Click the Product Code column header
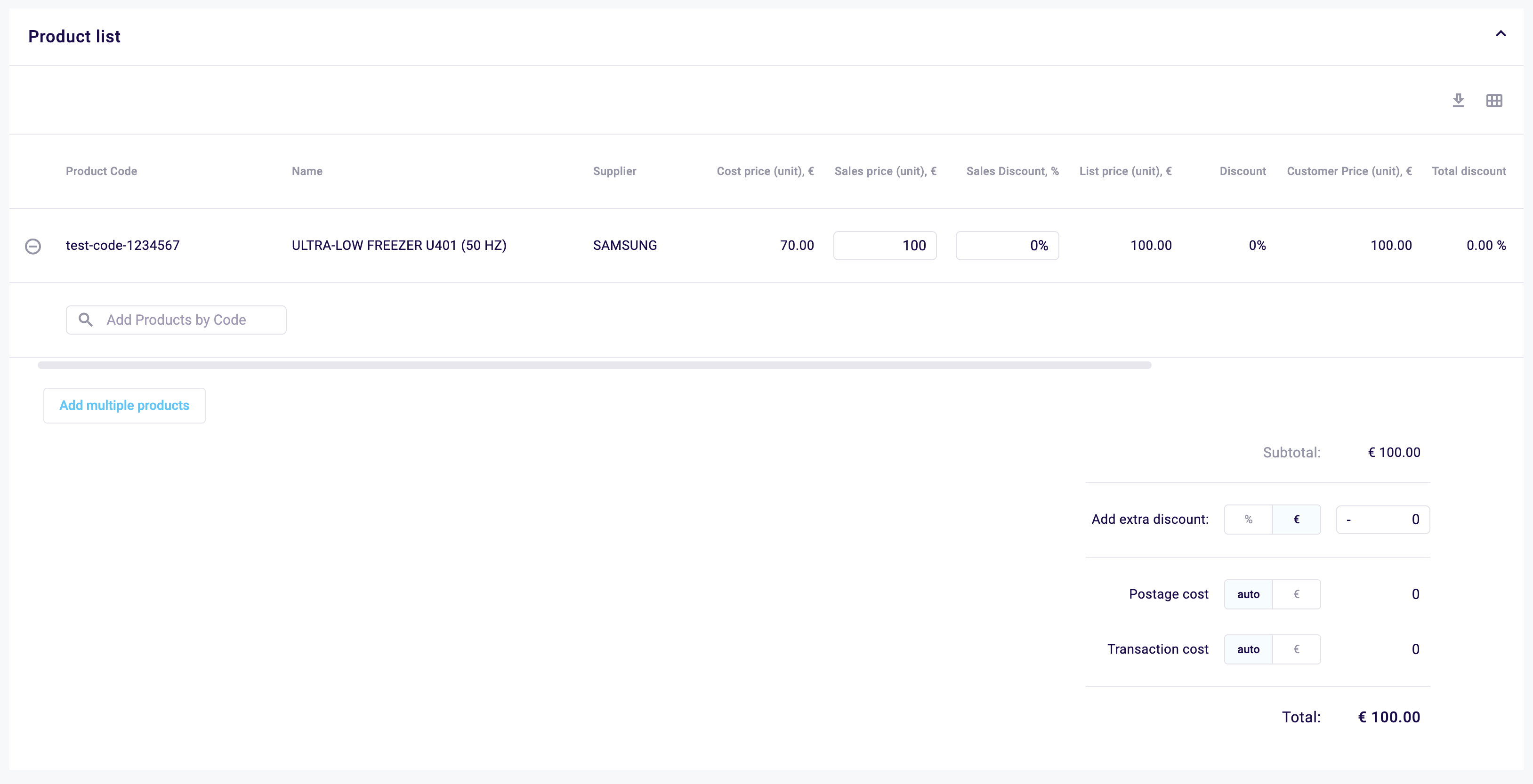The image size is (1533, 784). coord(101,171)
